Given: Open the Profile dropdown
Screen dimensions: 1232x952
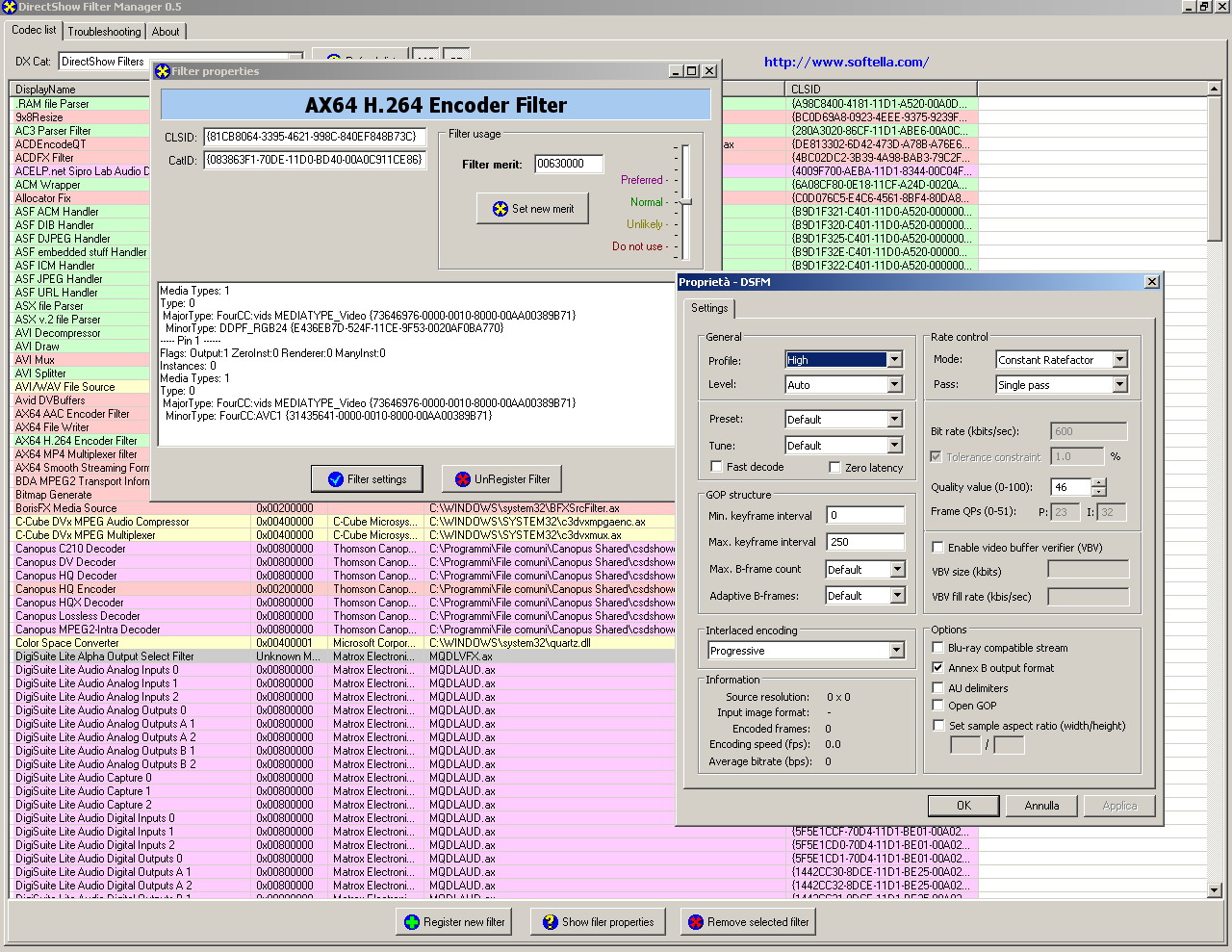Looking at the screenshot, I should pos(894,360).
